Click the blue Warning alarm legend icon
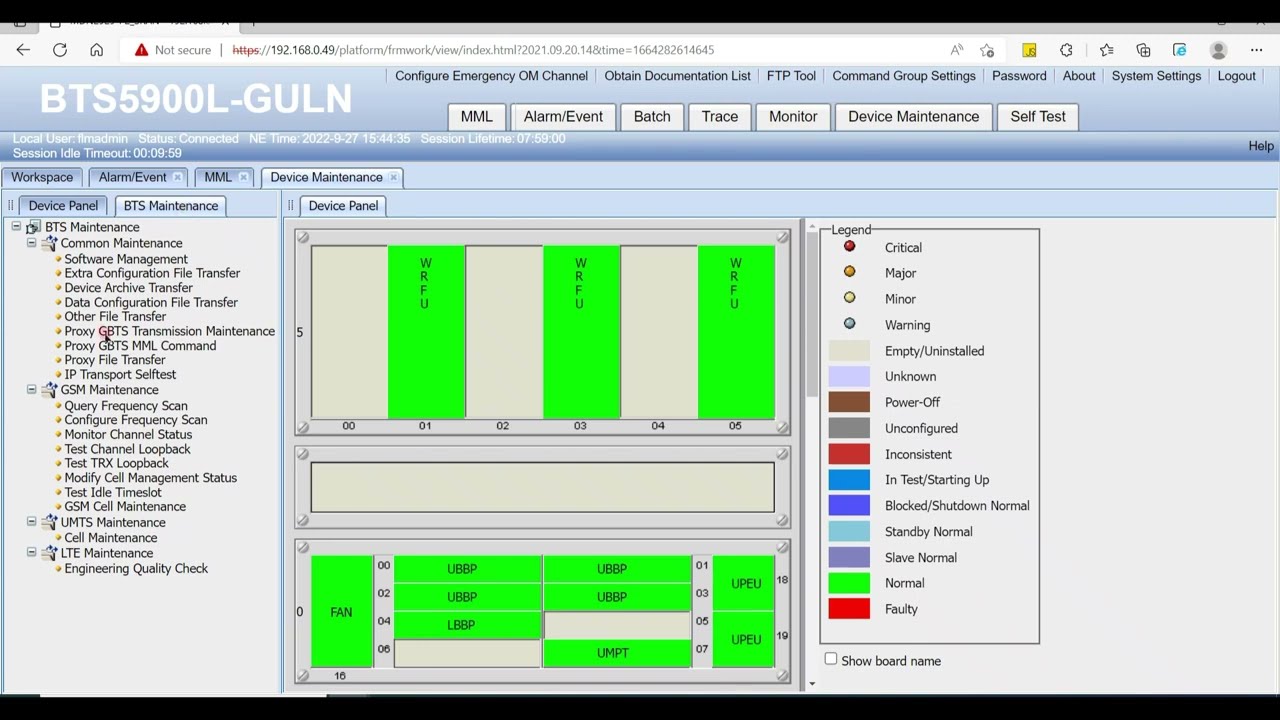This screenshot has width=1280, height=720. pos(849,323)
